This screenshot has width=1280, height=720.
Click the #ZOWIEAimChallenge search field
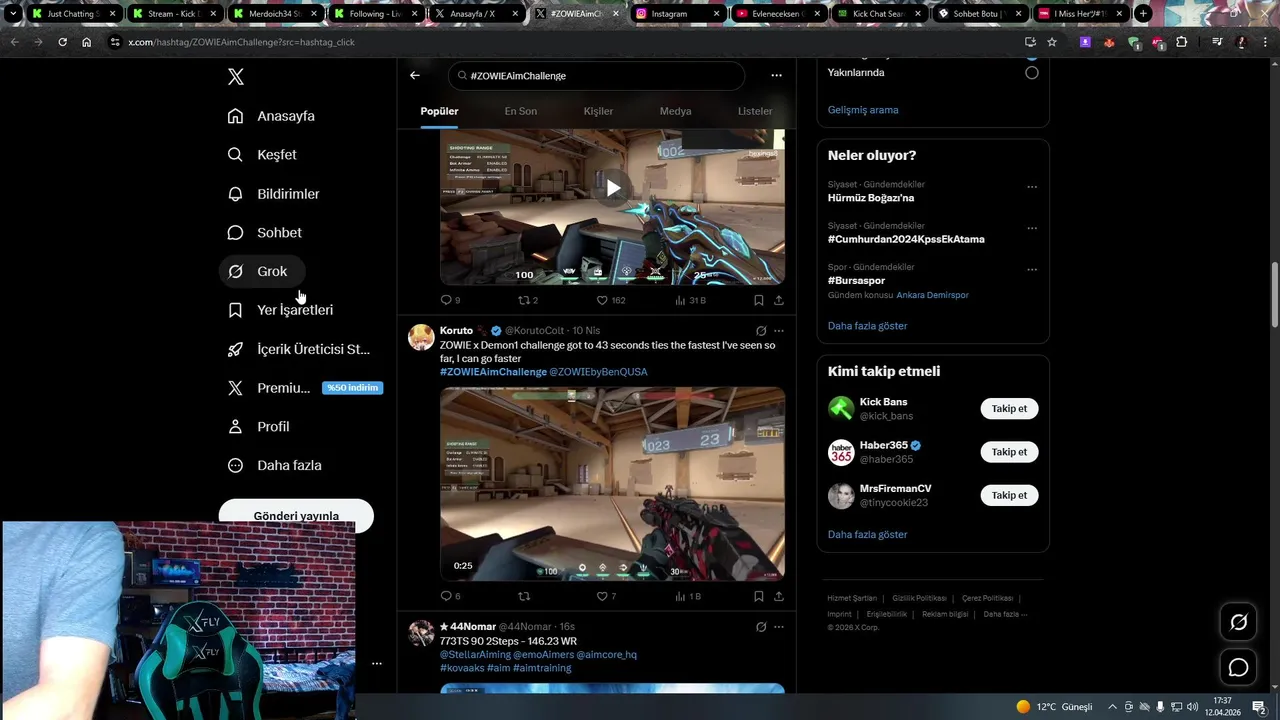coord(596,76)
